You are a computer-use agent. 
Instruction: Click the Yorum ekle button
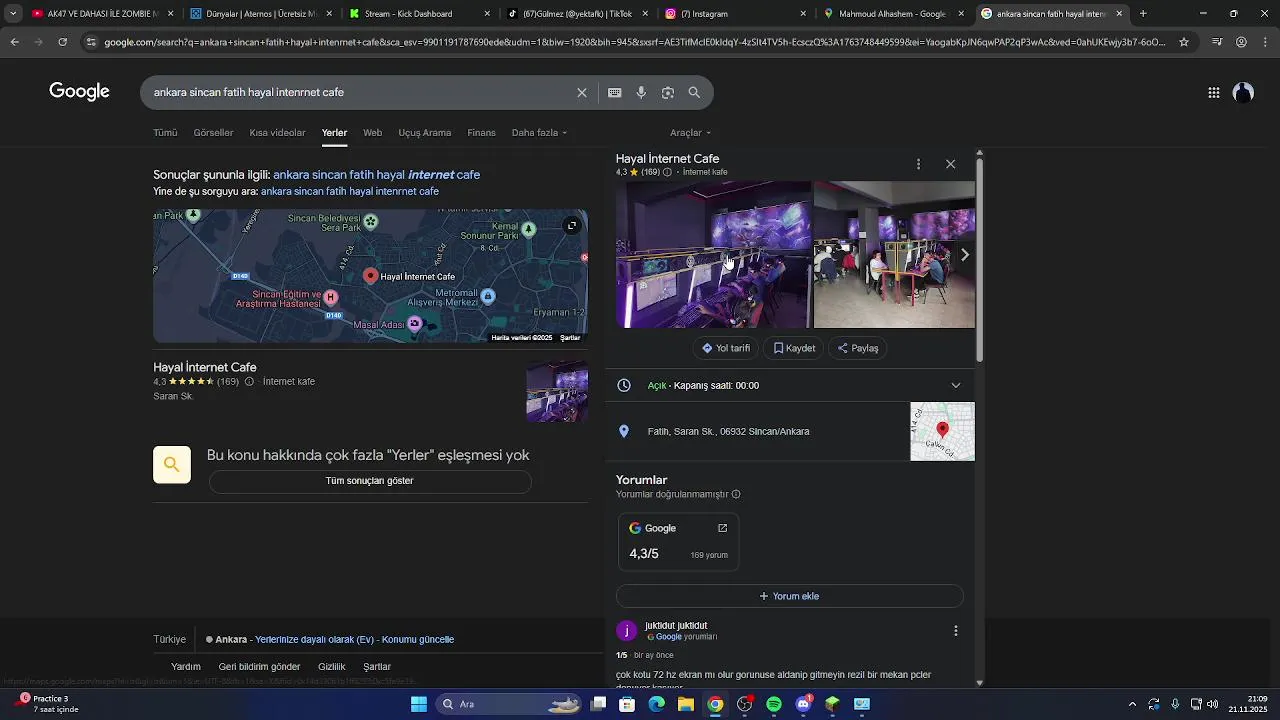[x=789, y=596]
